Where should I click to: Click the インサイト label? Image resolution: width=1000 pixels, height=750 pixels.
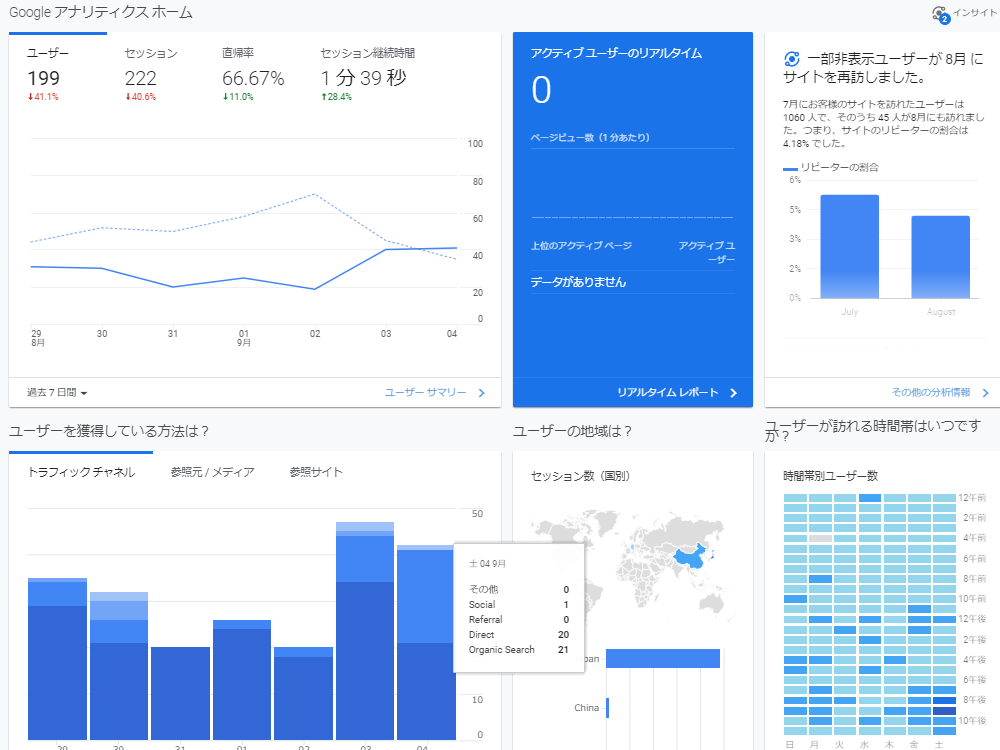point(974,12)
